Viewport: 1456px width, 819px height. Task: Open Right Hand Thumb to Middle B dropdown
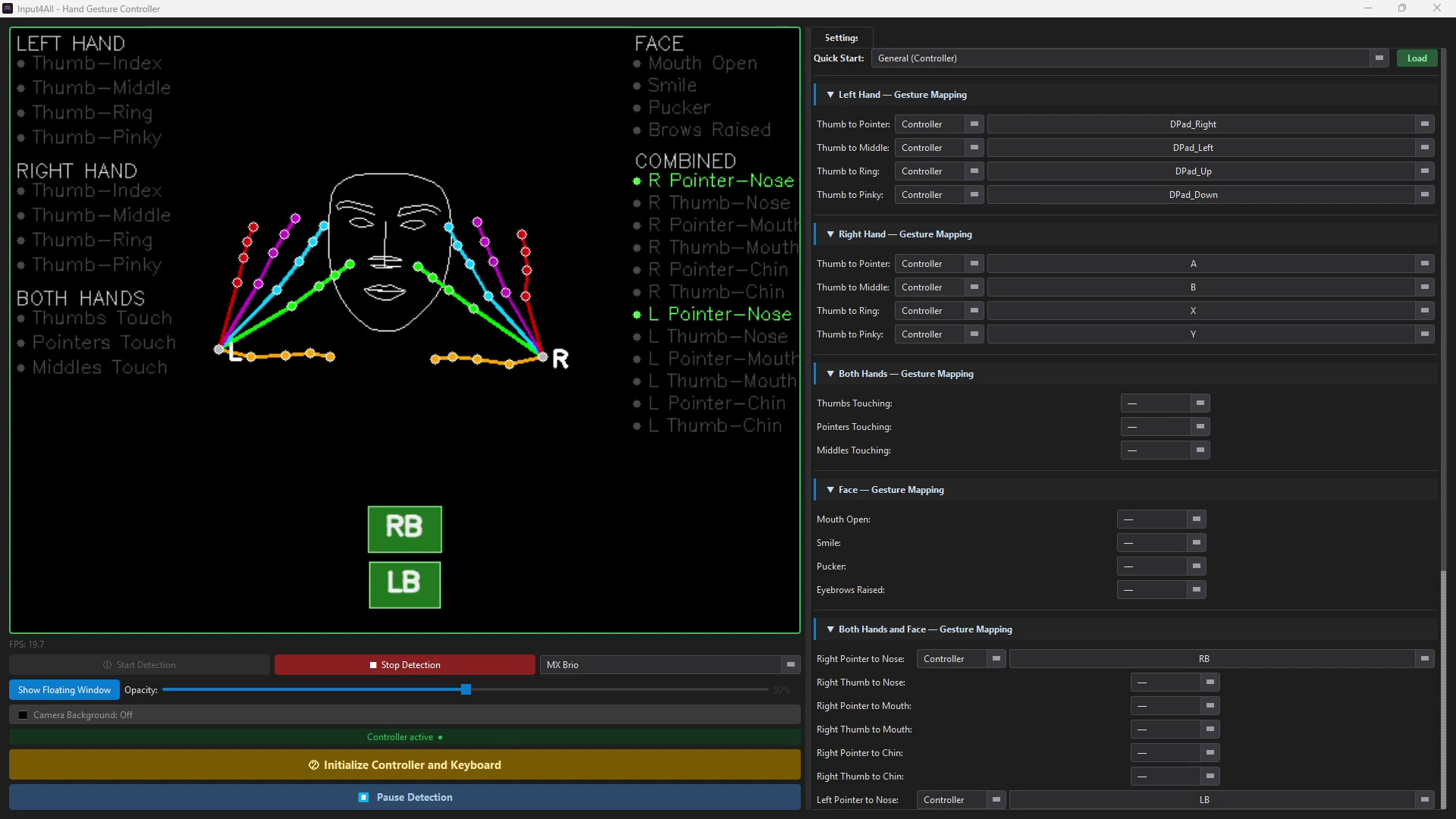[1210, 287]
